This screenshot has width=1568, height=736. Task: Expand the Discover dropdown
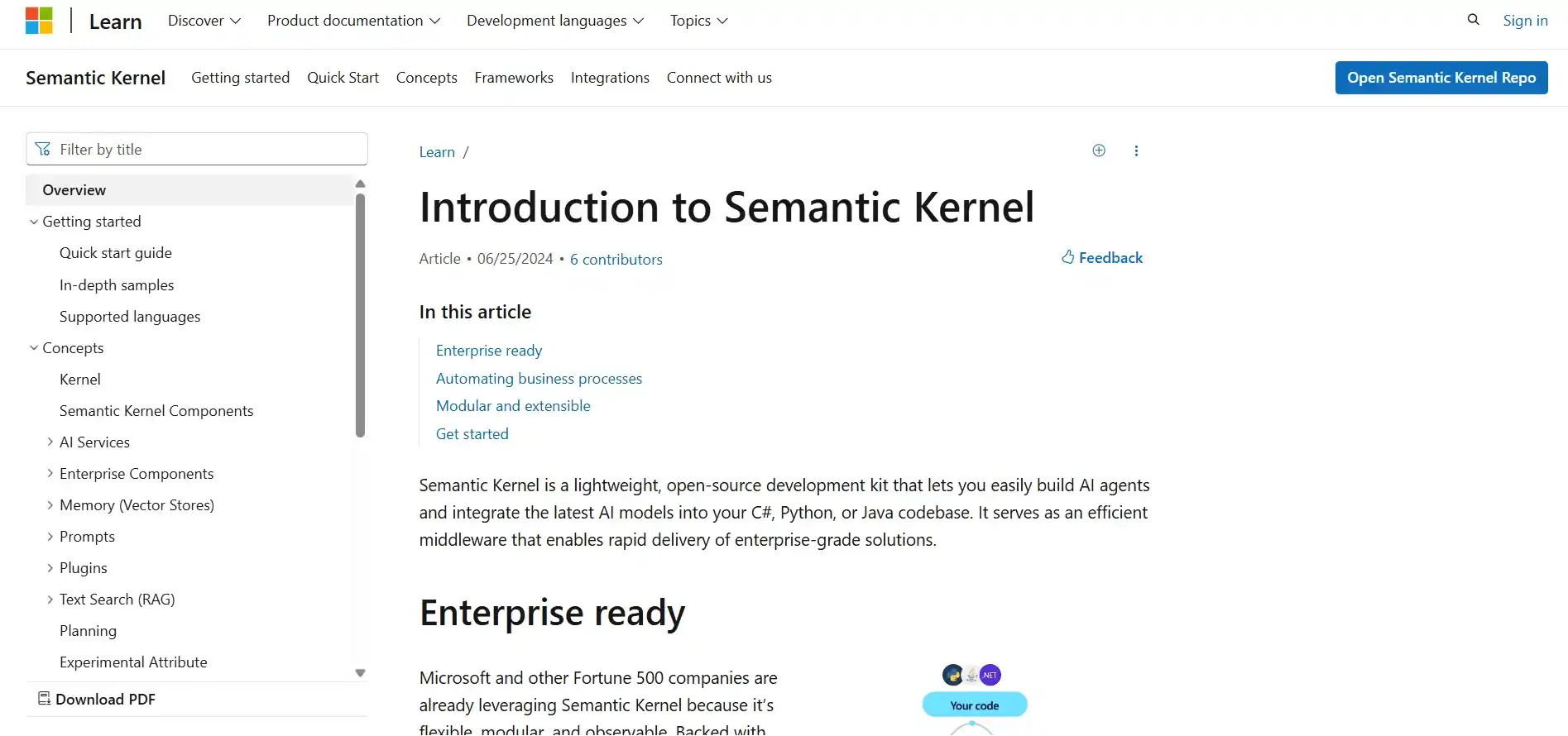click(204, 21)
